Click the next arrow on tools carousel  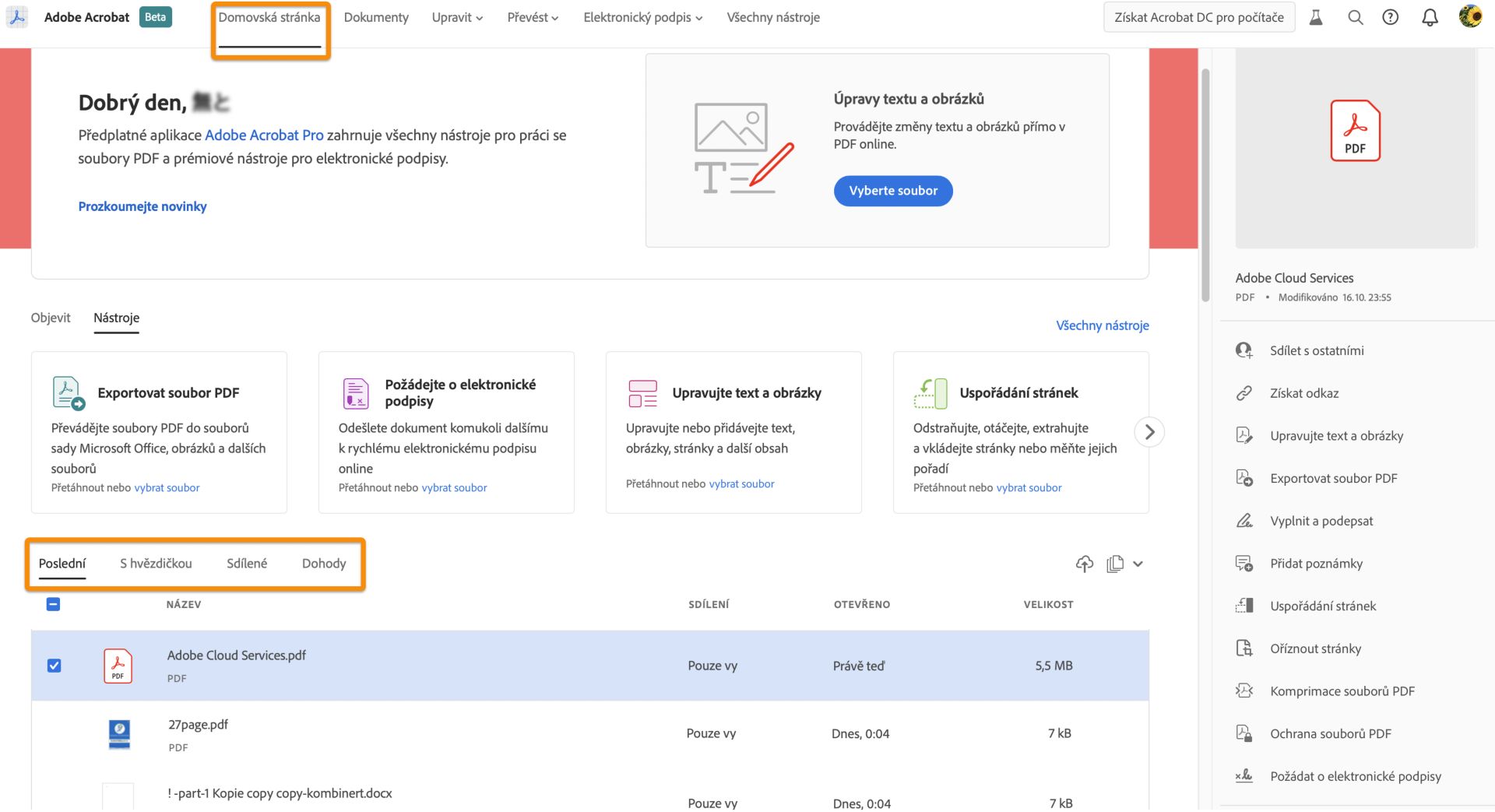pos(1149,432)
